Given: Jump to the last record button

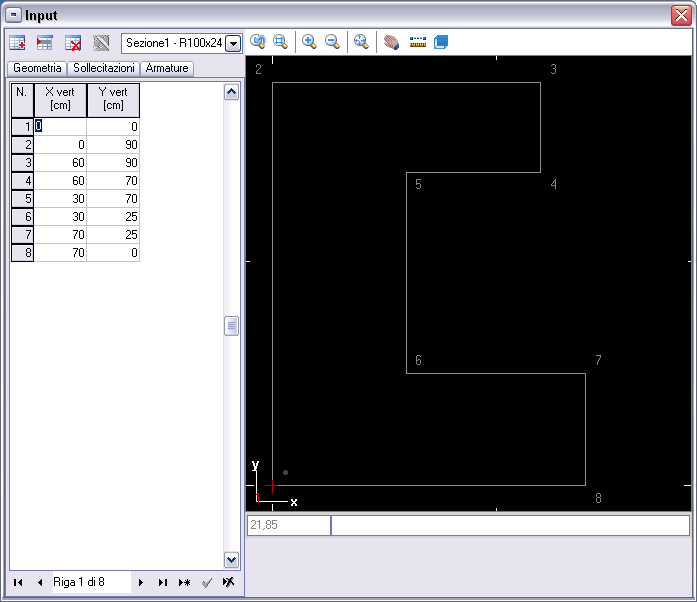Looking at the screenshot, I should [162, 582].
